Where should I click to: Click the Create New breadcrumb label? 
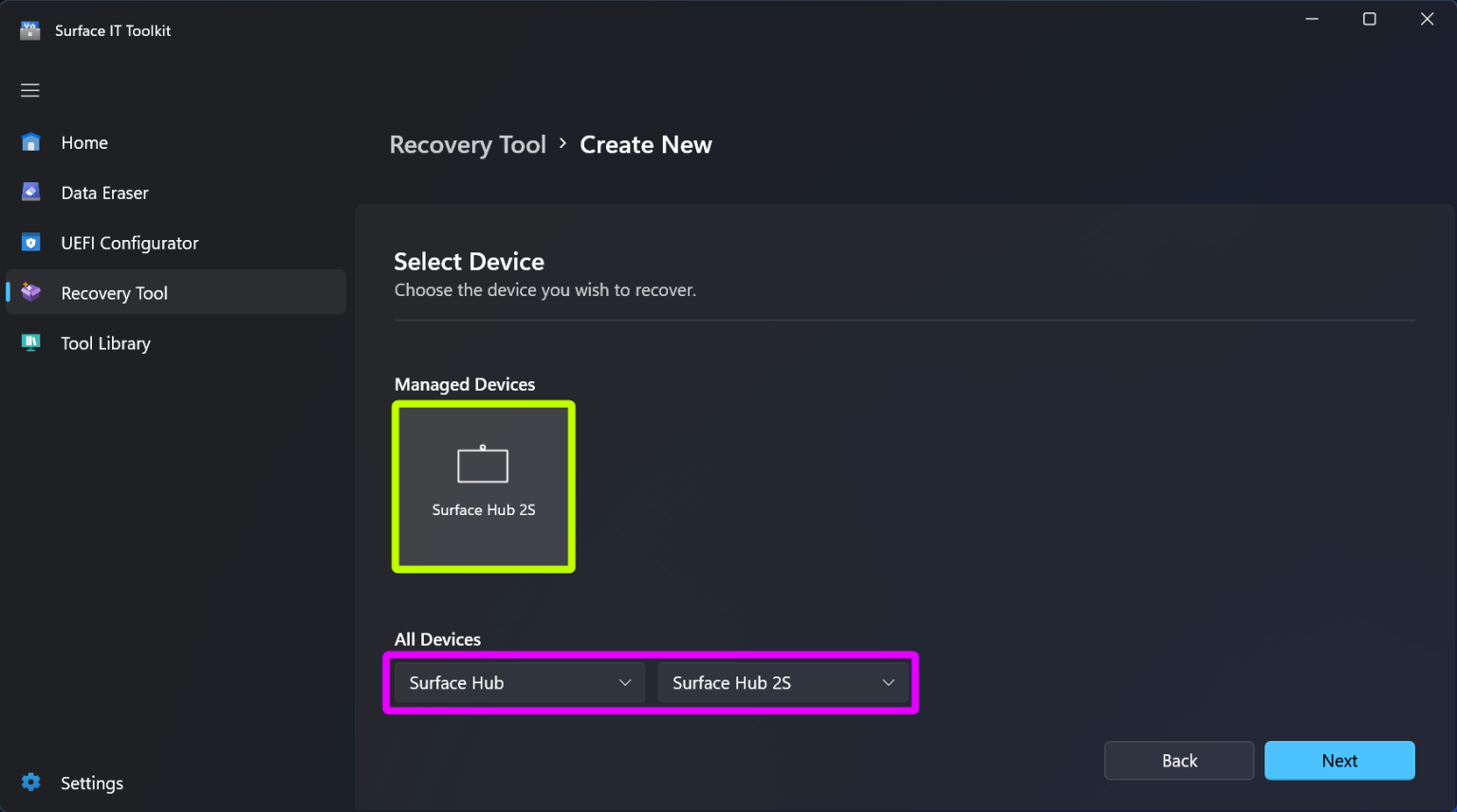click(x=646, y=144)
